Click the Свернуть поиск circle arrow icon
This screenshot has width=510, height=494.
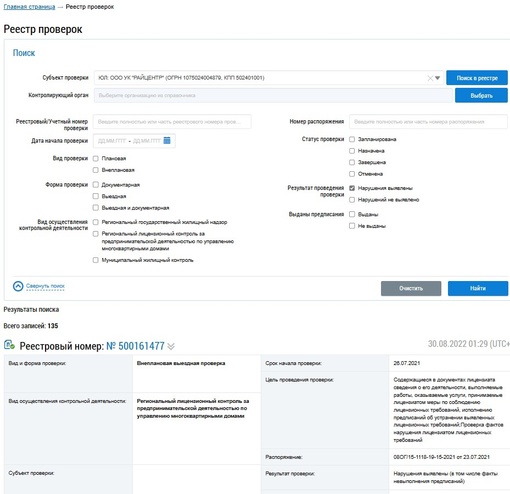click(18, 286)
